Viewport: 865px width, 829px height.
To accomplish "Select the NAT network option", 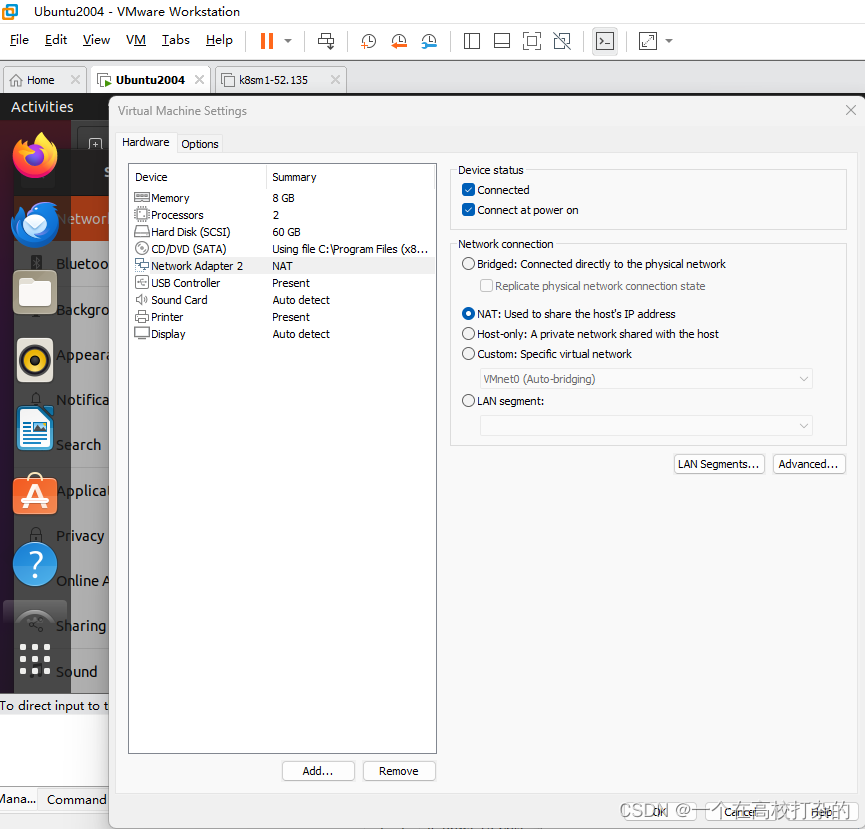I will (468, 314).
